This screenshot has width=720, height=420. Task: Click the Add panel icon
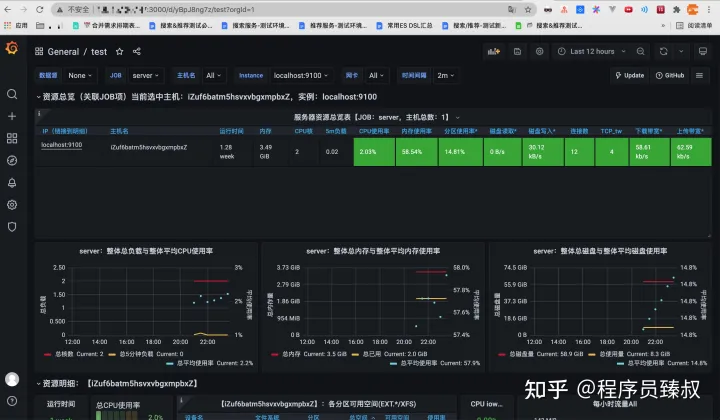coord(494,51)
